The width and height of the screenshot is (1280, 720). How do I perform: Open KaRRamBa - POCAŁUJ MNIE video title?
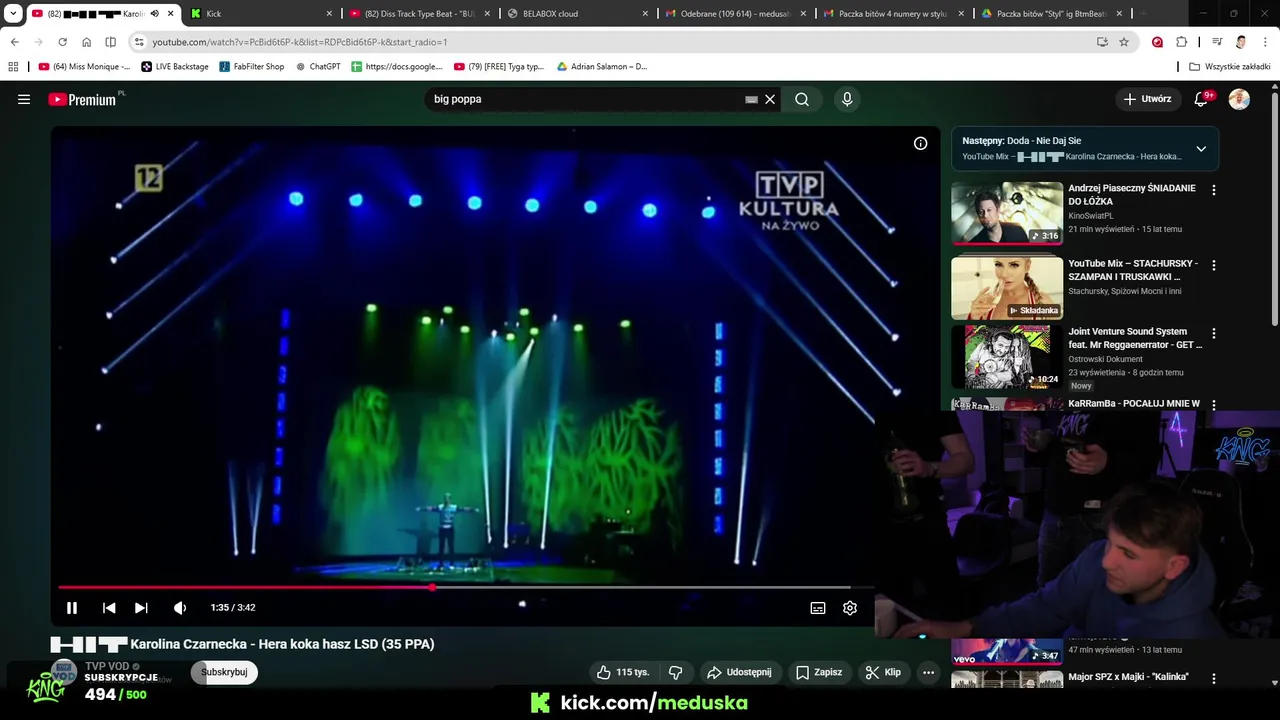click(x=1134, y=404)
